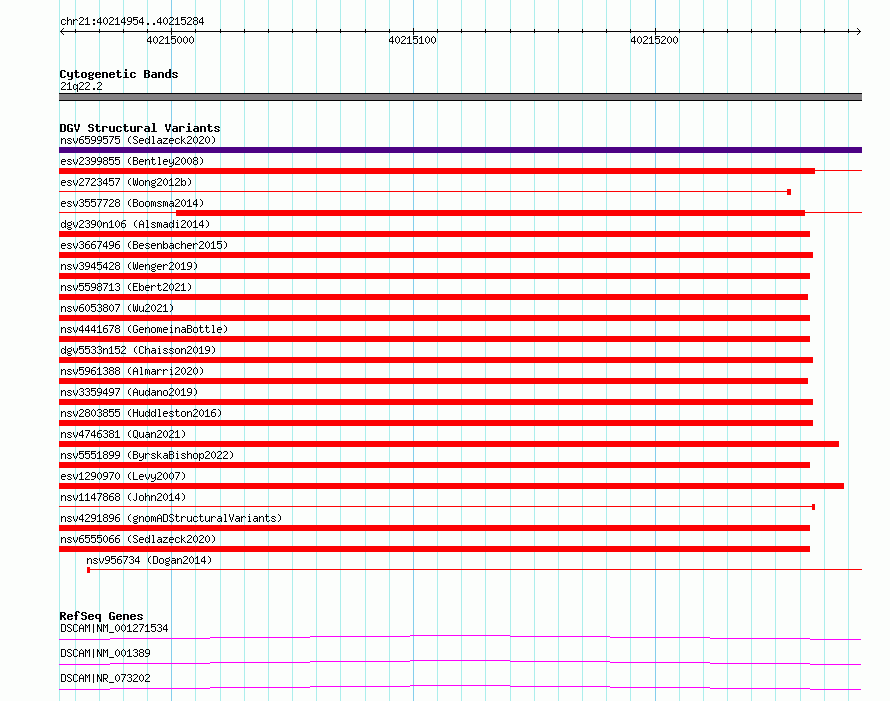Click the red start marker of nsv956734
Image resolution: width=890 pixels, height=701 pixels.
[x=89, y=570]
